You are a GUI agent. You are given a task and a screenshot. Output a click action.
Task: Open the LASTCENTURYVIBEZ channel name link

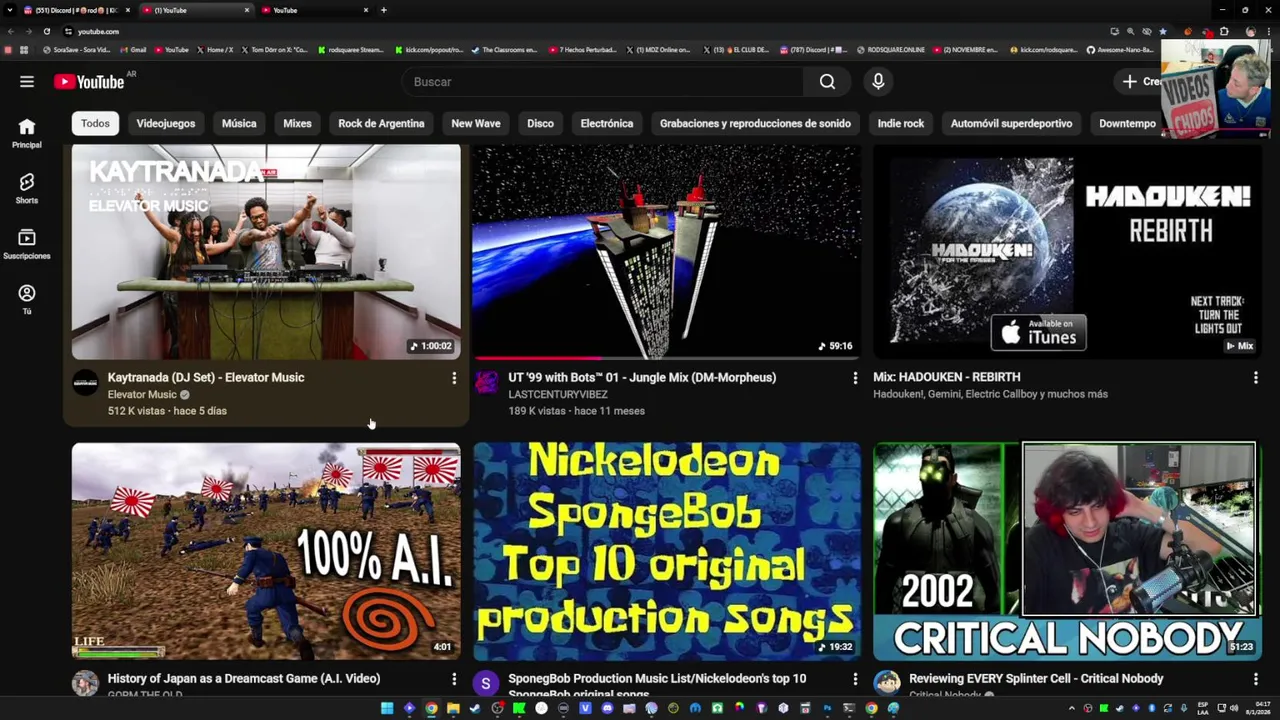tap(558, 395)
